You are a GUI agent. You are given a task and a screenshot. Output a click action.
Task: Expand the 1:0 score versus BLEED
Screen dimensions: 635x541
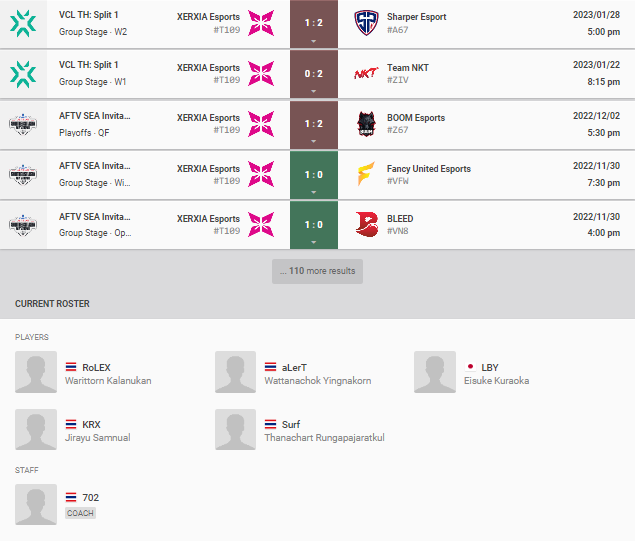click(x=314, y=225)
